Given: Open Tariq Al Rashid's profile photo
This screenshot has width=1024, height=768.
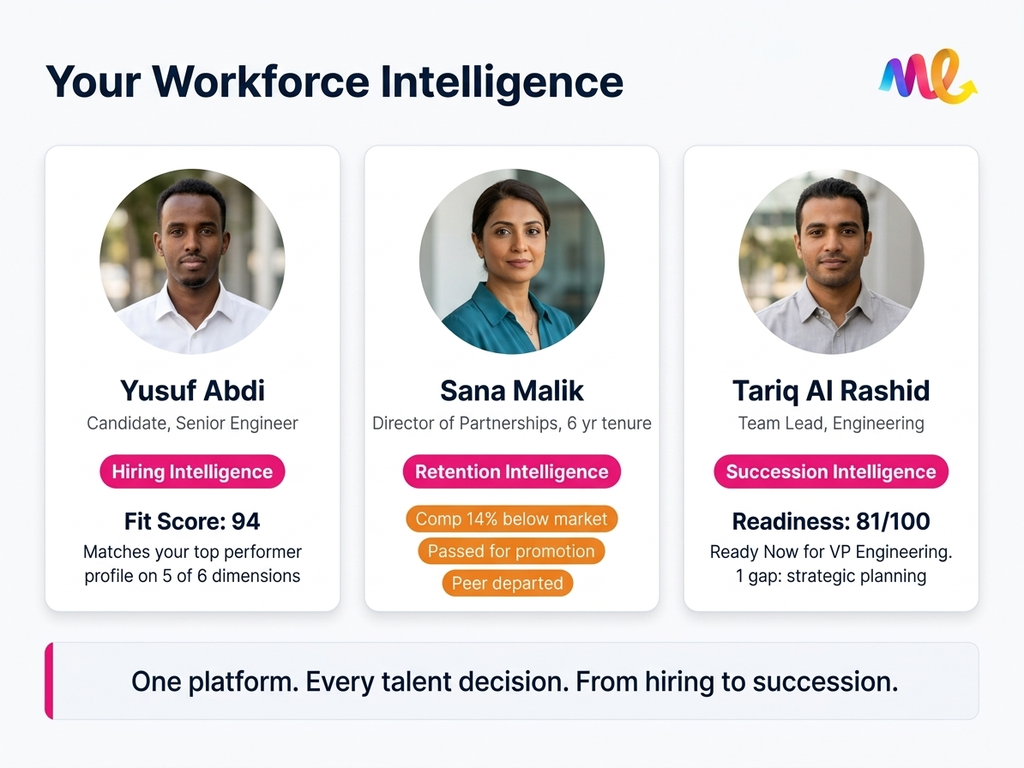Looking at the screenshot, I should [x=831, y=262].
